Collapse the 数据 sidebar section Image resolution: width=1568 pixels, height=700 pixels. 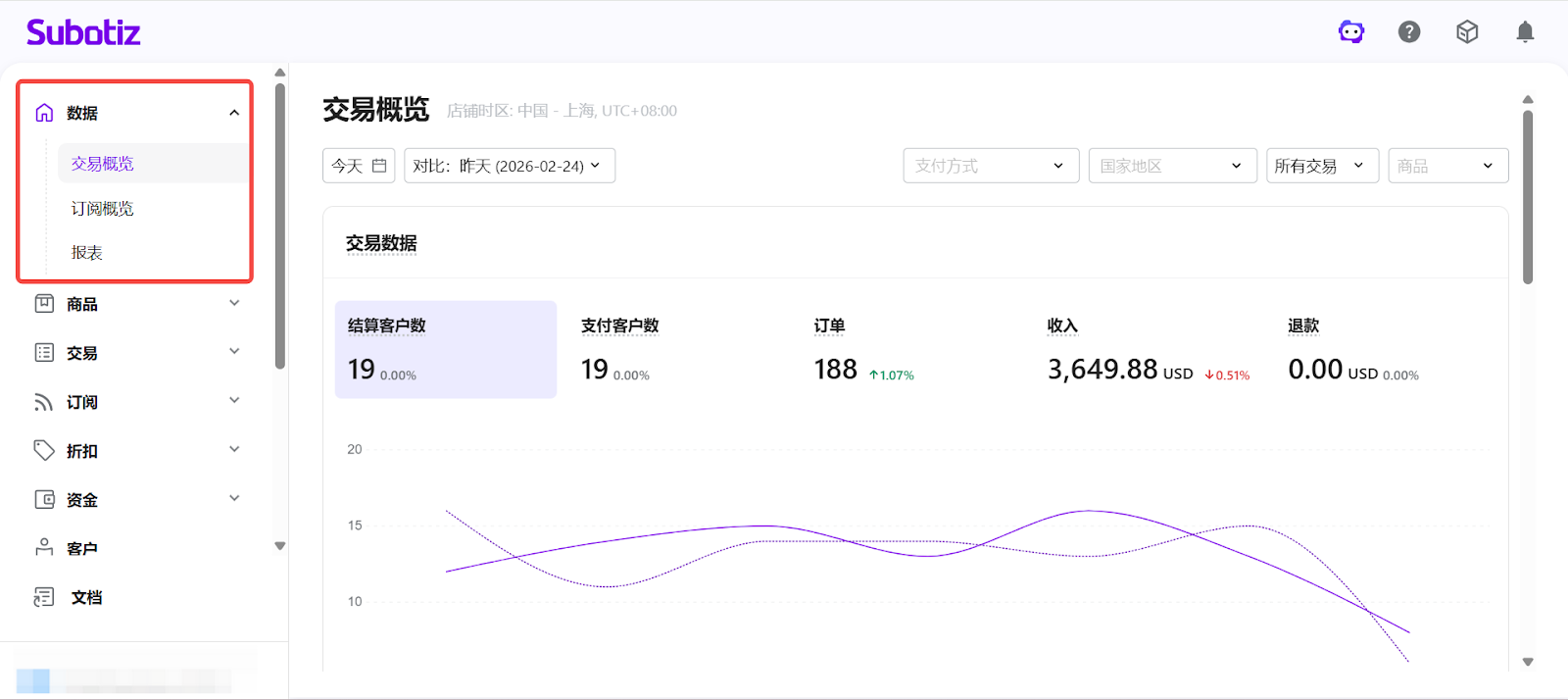pos(234,113)
